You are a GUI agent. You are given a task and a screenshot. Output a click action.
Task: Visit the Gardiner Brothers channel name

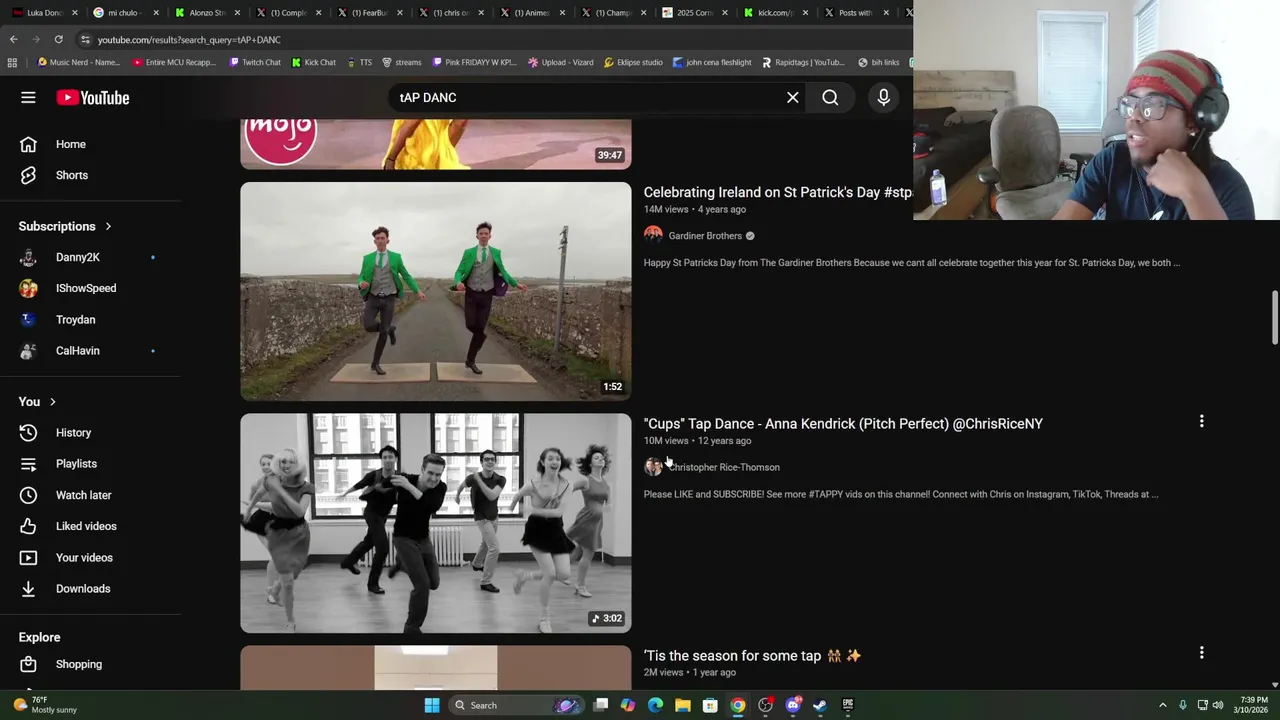pos(705,236)
